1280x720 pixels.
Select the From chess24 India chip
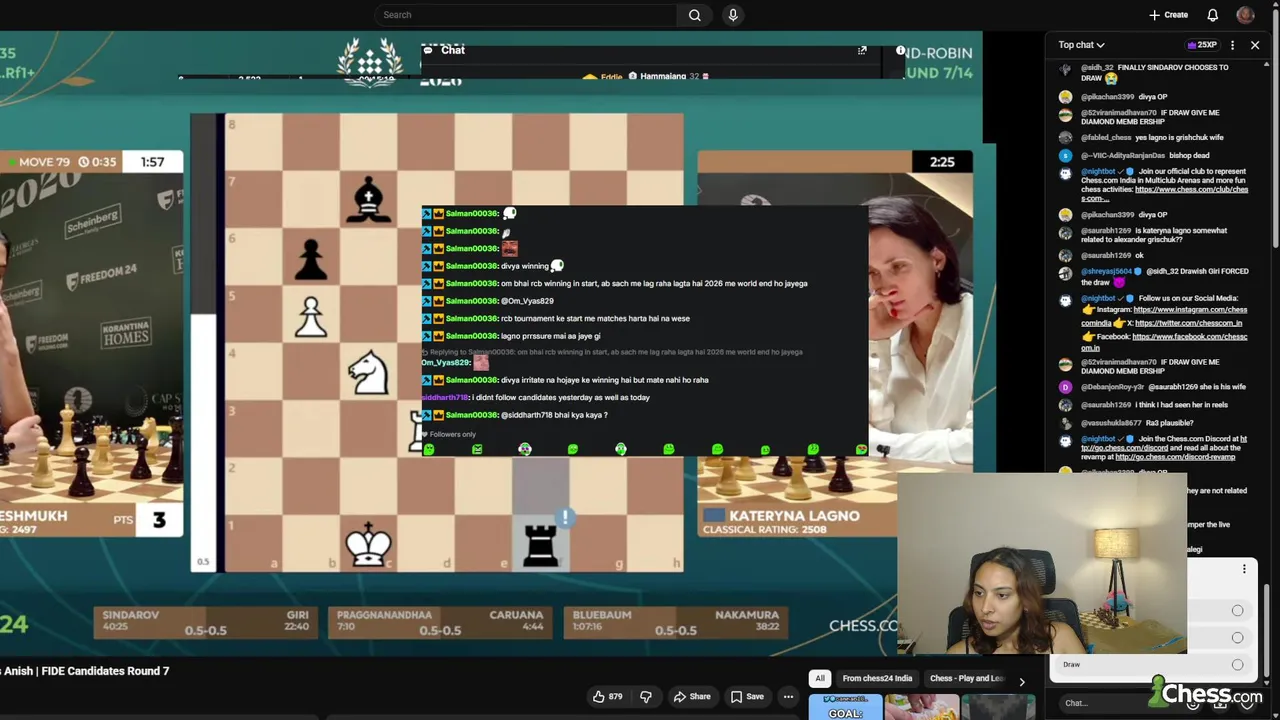click(877, 678)
